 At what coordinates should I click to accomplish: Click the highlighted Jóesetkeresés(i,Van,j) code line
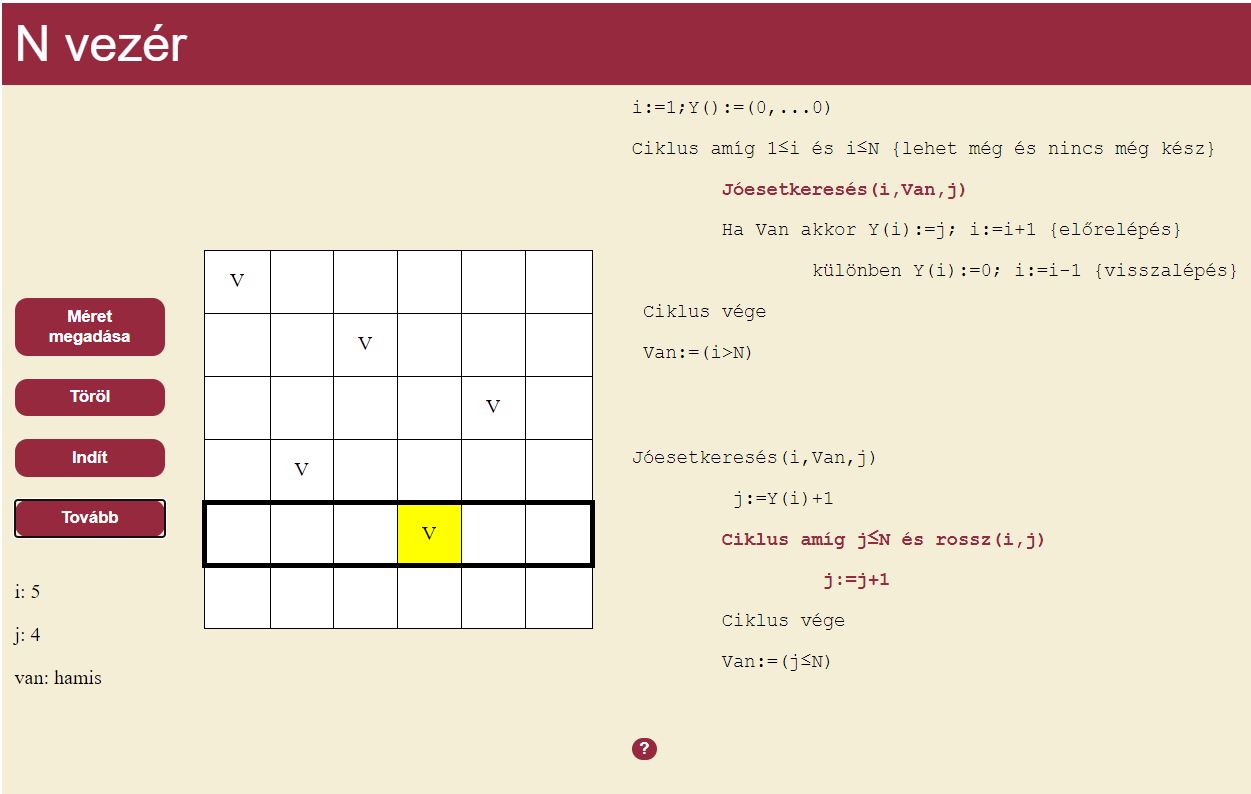844,189
